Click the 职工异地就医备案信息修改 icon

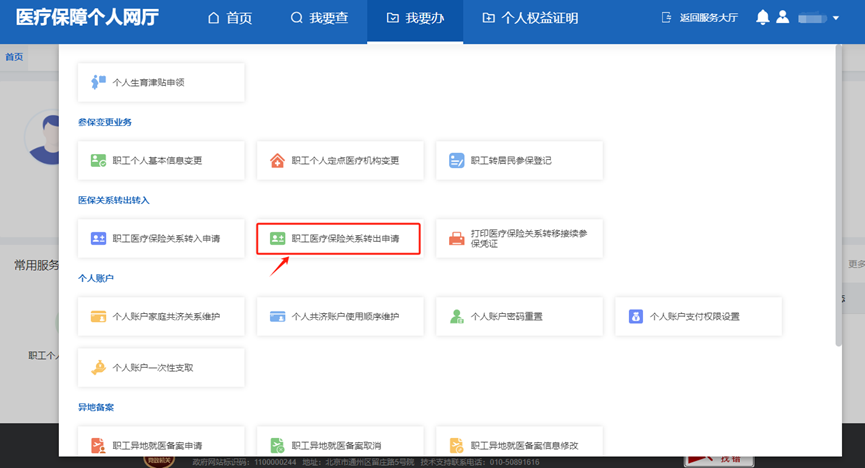click(456, 445)
